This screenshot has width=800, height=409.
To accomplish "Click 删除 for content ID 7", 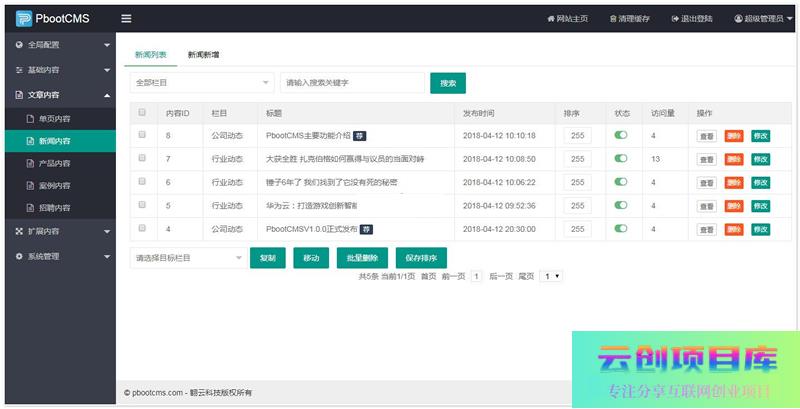I will point(734,160).
